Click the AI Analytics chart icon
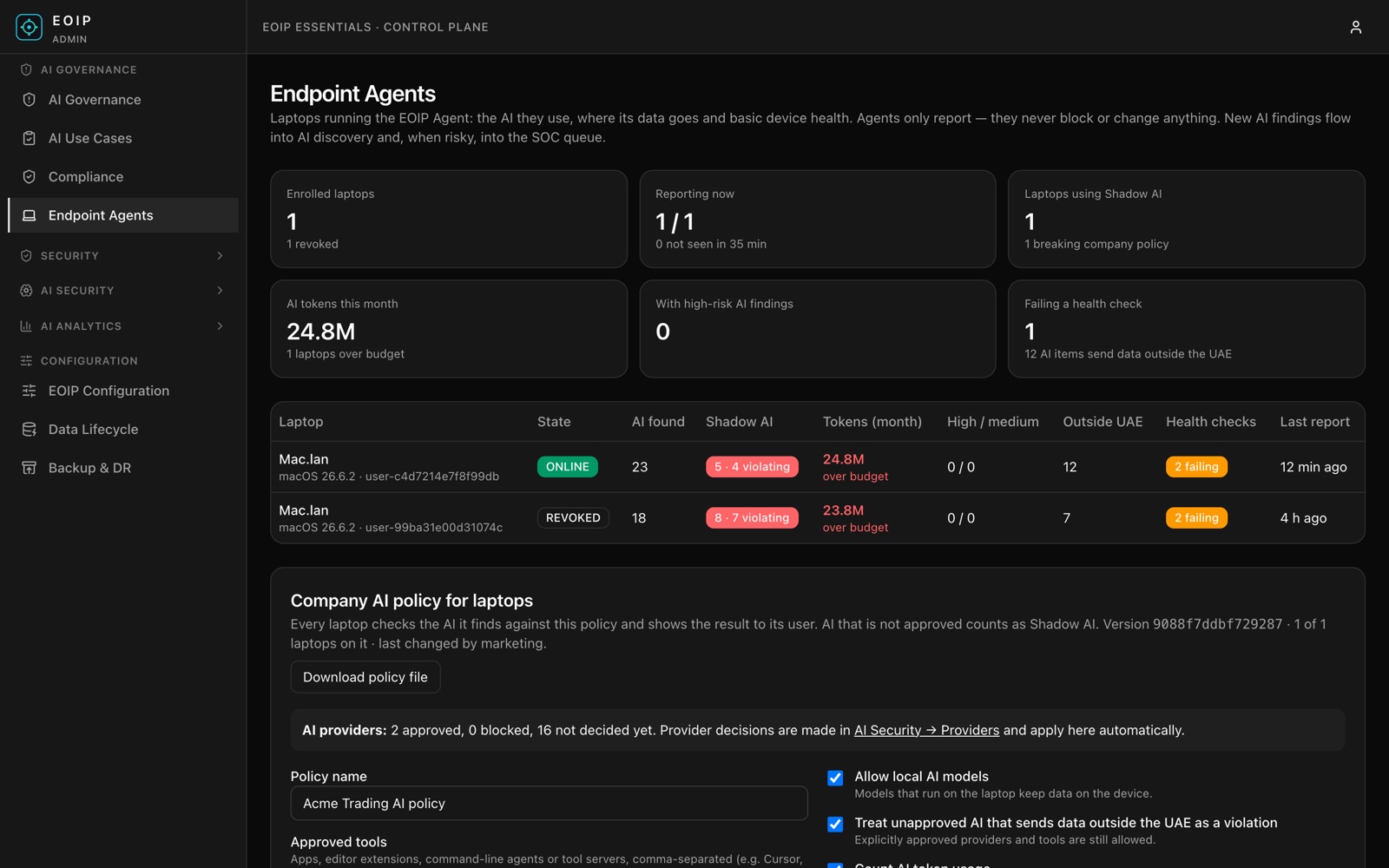This screenshot has width=1389, height=868. pyautogui.click(x=26, y=326)
